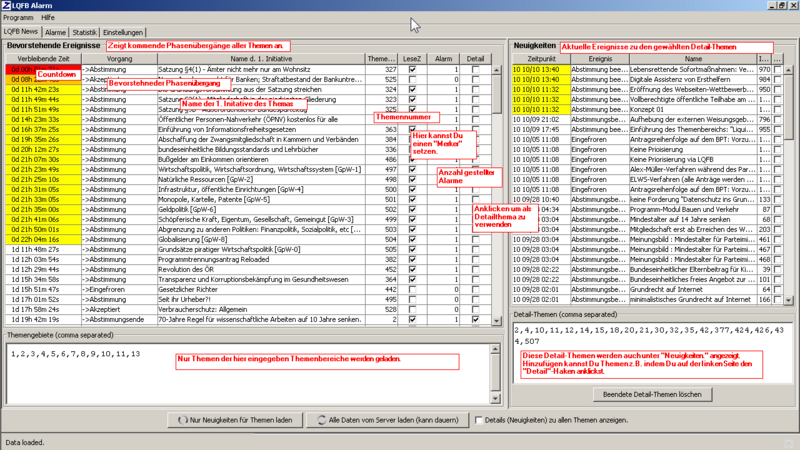
Task: Click the reload icon on 'Alle Daten' button
Action: [x=320, y=420]
